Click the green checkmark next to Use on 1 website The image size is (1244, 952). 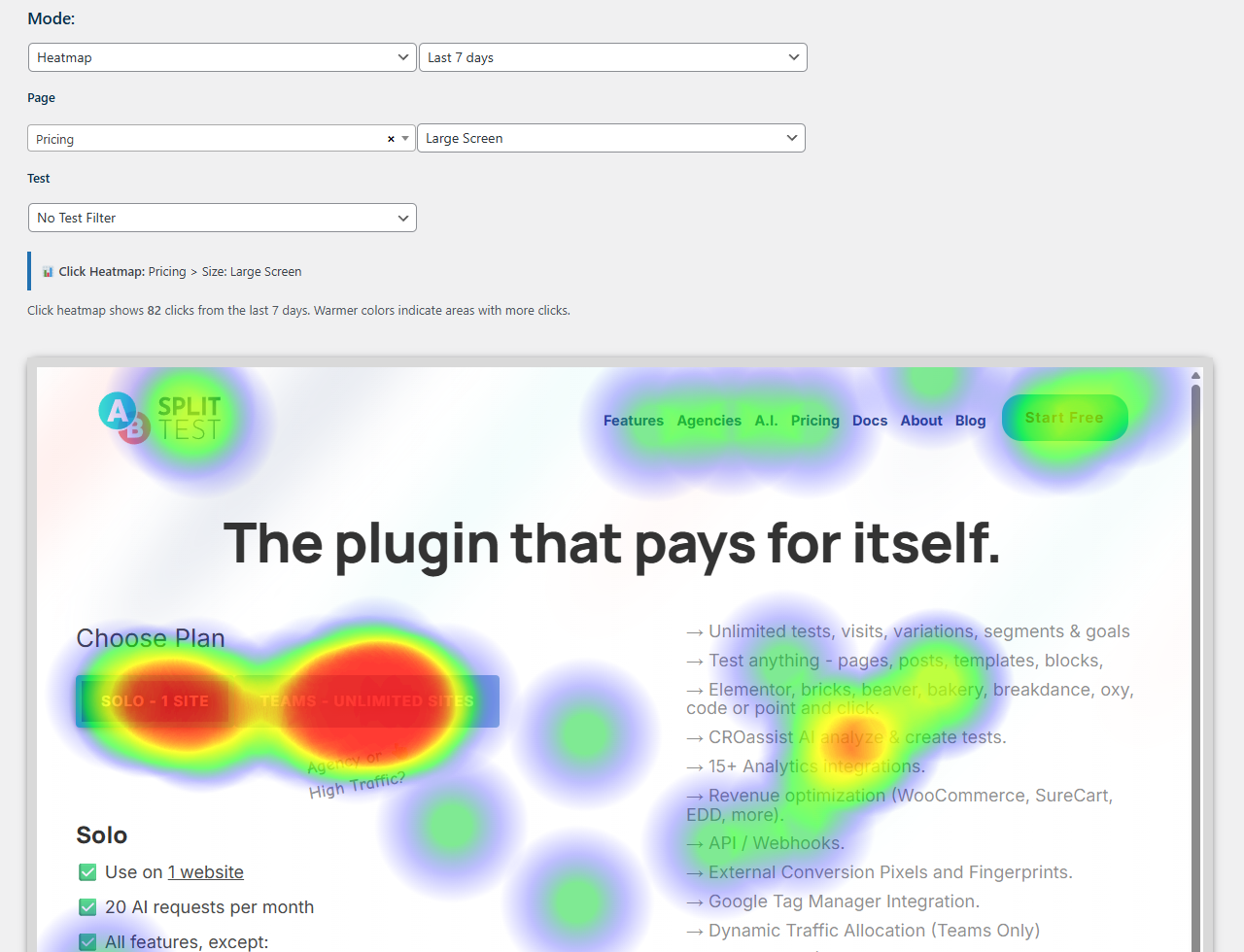[x=87, y=872]
